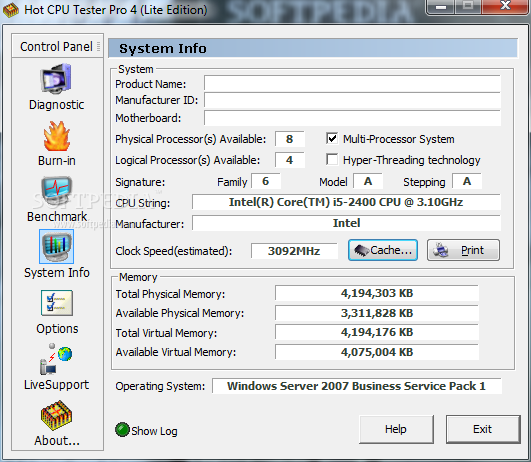The height and width of the screenshot is (462, 531).
Task: Click the System Info header title
Action: [x=163, y=48]
